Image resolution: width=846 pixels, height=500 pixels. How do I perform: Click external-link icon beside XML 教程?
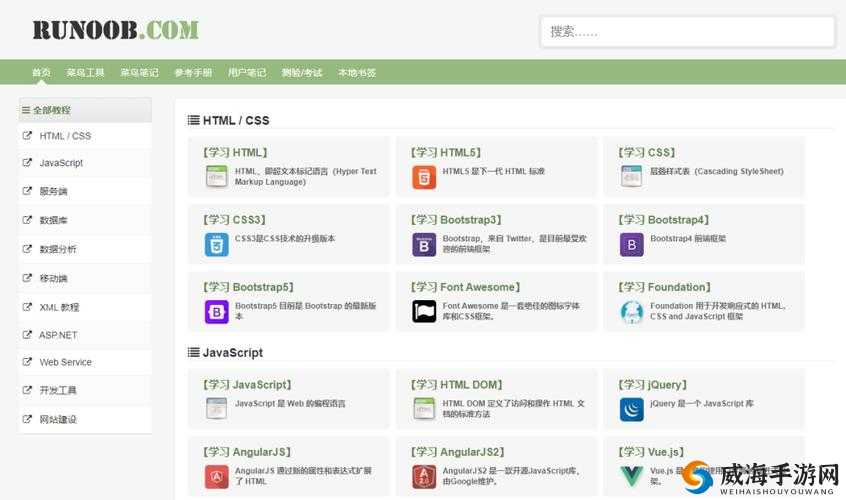click(x=27, y=306)
